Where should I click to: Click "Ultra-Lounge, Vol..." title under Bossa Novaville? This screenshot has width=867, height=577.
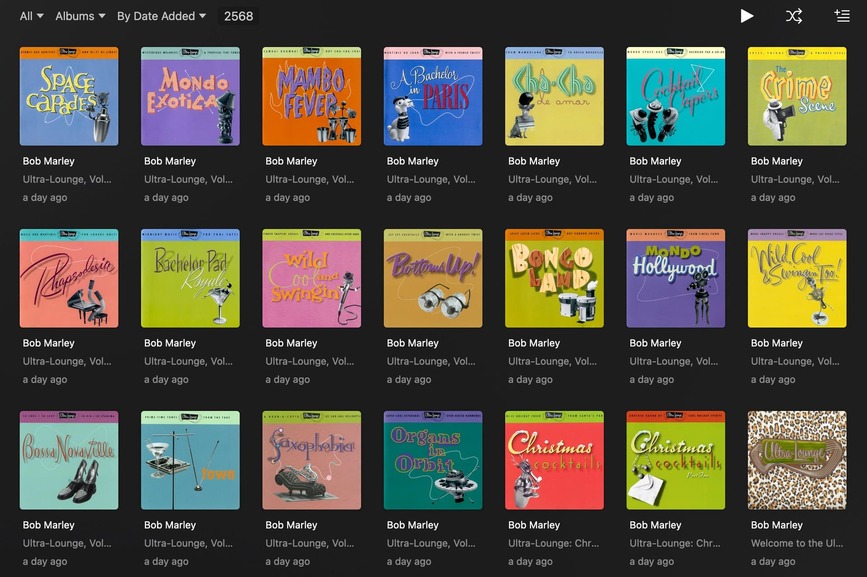(67, 543)
